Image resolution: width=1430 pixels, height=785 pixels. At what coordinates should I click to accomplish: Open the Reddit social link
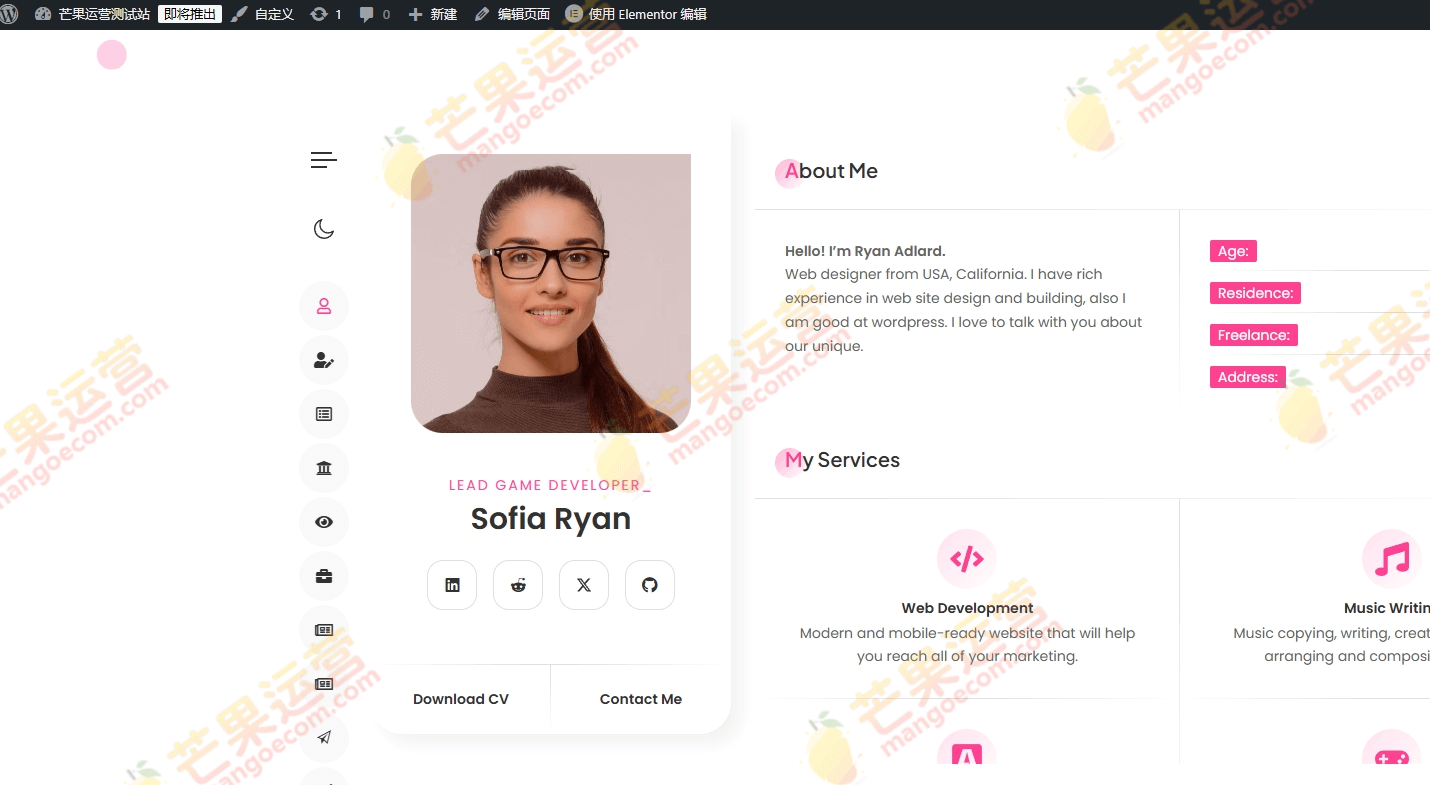pyautogui.click(x=518, y=585)
